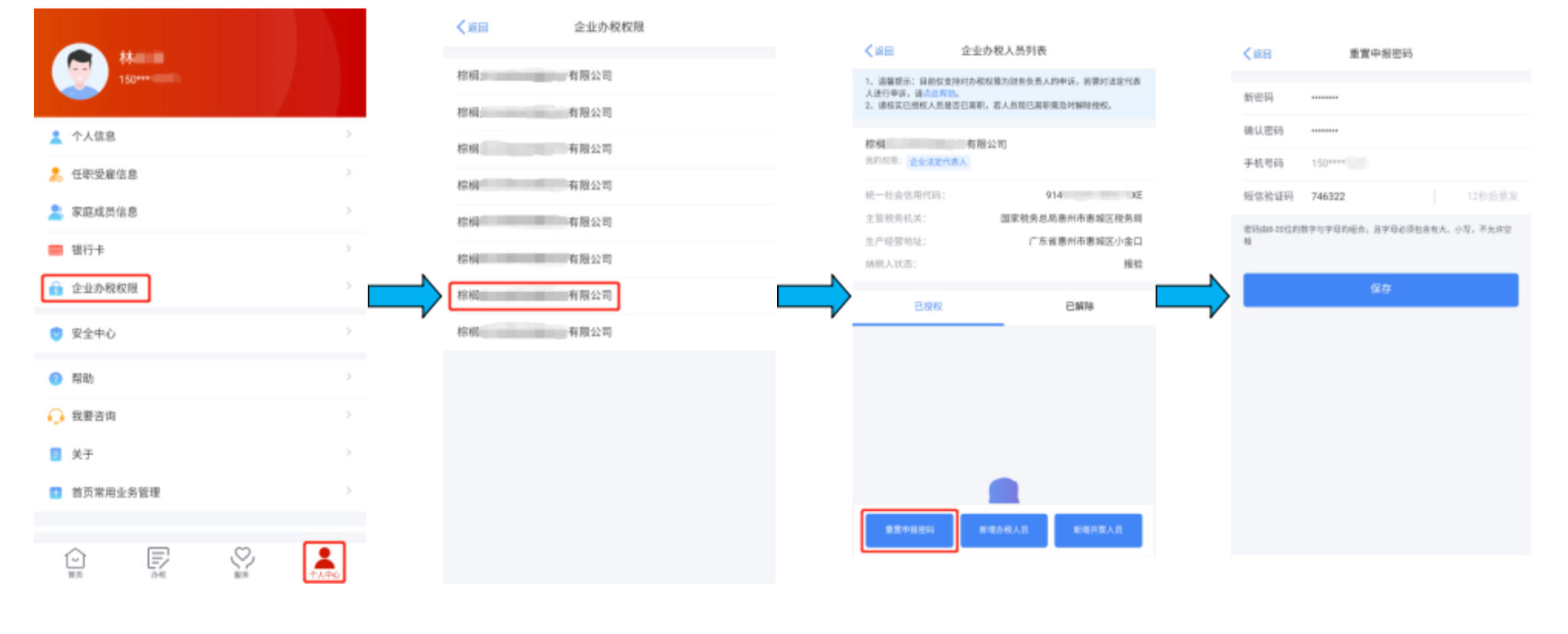This screenshot has height=634, width=1568.
Task: Tap the 关于 label text
Action: (82, 454)
